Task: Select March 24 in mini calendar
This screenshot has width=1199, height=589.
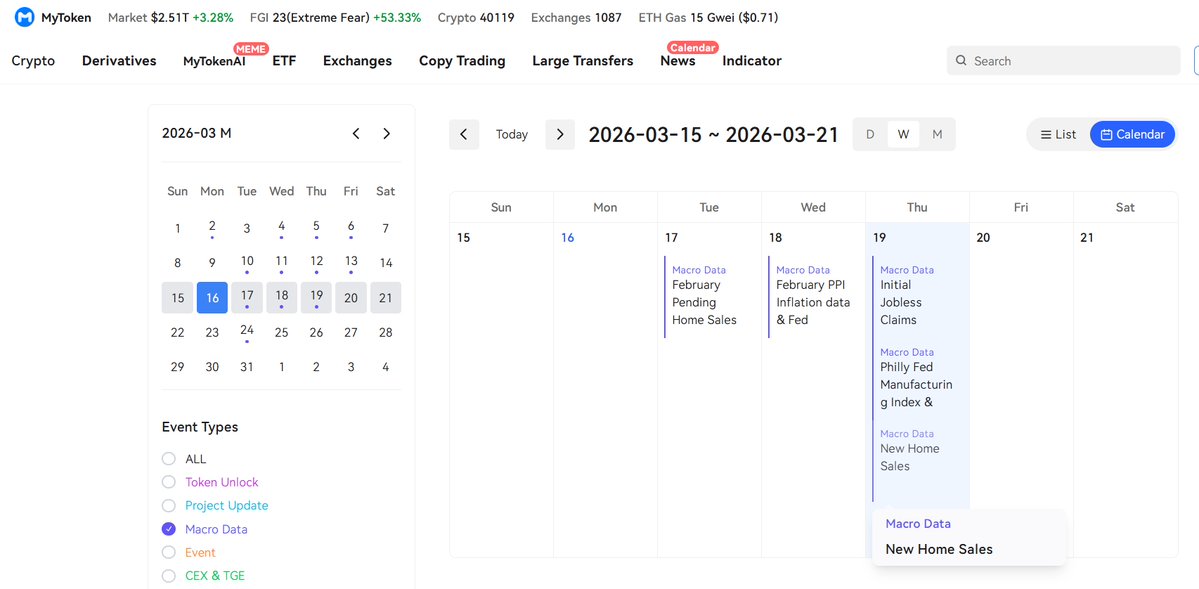Action: 247,332
